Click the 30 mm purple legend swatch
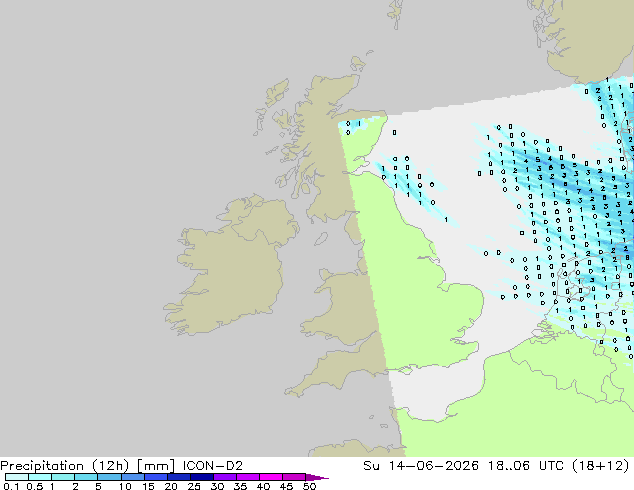The height and width of the screenshot is (490, 634). pyautogui.click(x=224, y=477)
